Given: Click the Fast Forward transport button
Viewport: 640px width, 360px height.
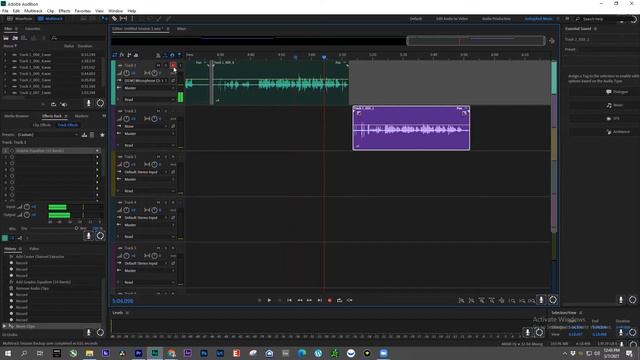Looking at the screenshot, I should pyautogui.click(x=309, y=300).
